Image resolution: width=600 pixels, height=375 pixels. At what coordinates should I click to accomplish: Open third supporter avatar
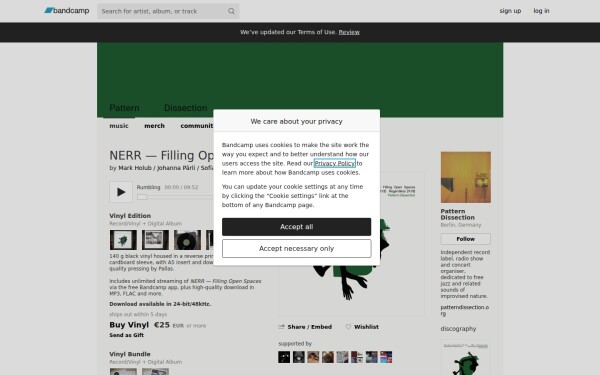pos(313,357)
